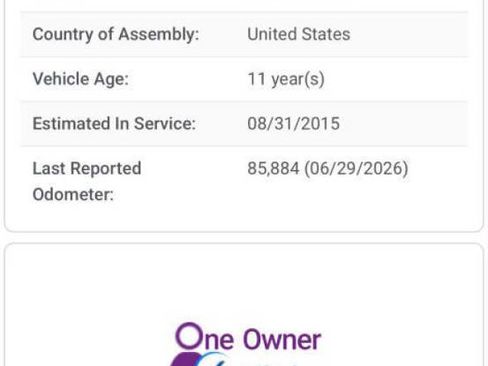Click the 08/31/2015 in-service date
Viewport: 488px width, 366px height.
pyautogui.click(x=293, y=124)
